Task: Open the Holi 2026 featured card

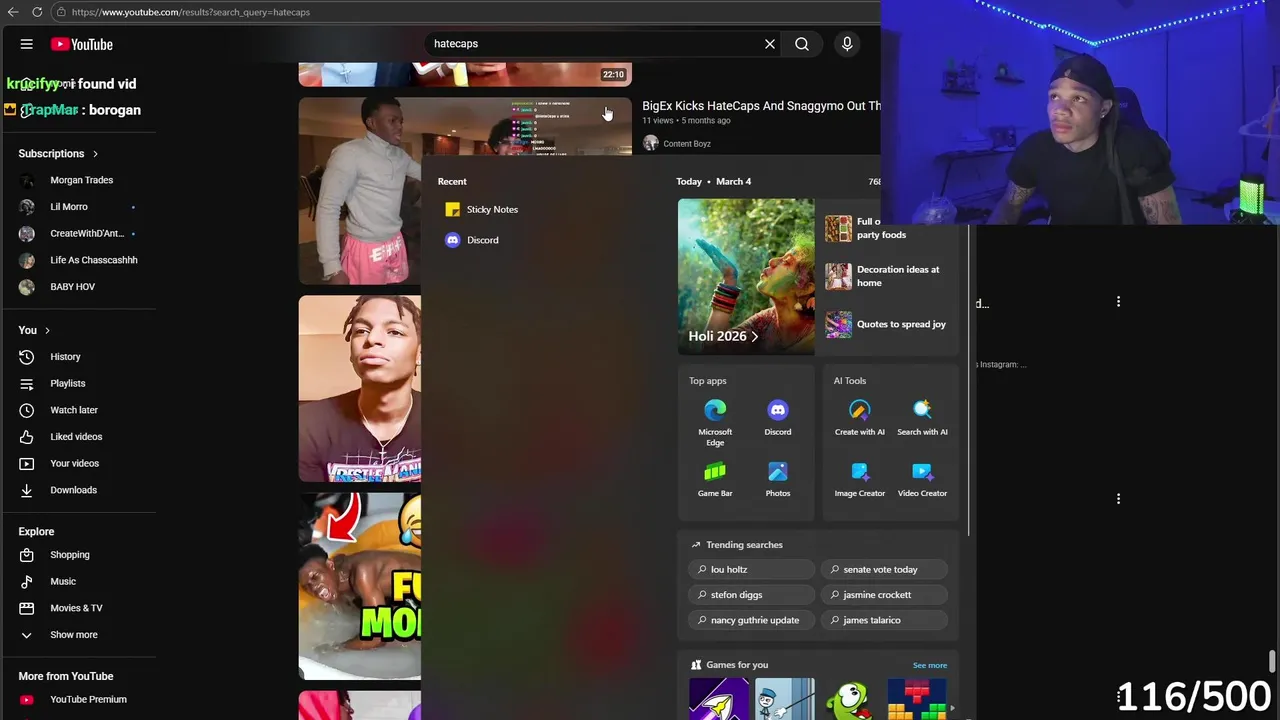Action: pyautogui.click(x=746, y=277)
